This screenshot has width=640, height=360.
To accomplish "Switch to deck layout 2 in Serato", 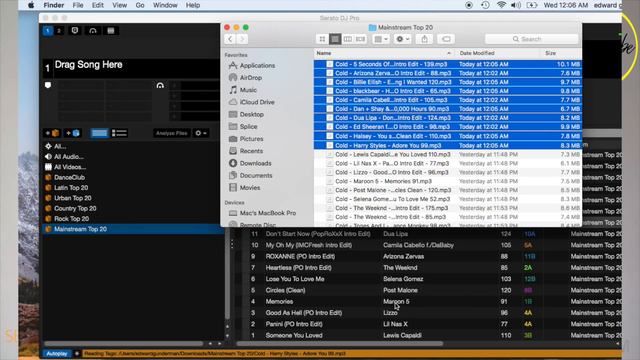I will [x=59, y=31].
